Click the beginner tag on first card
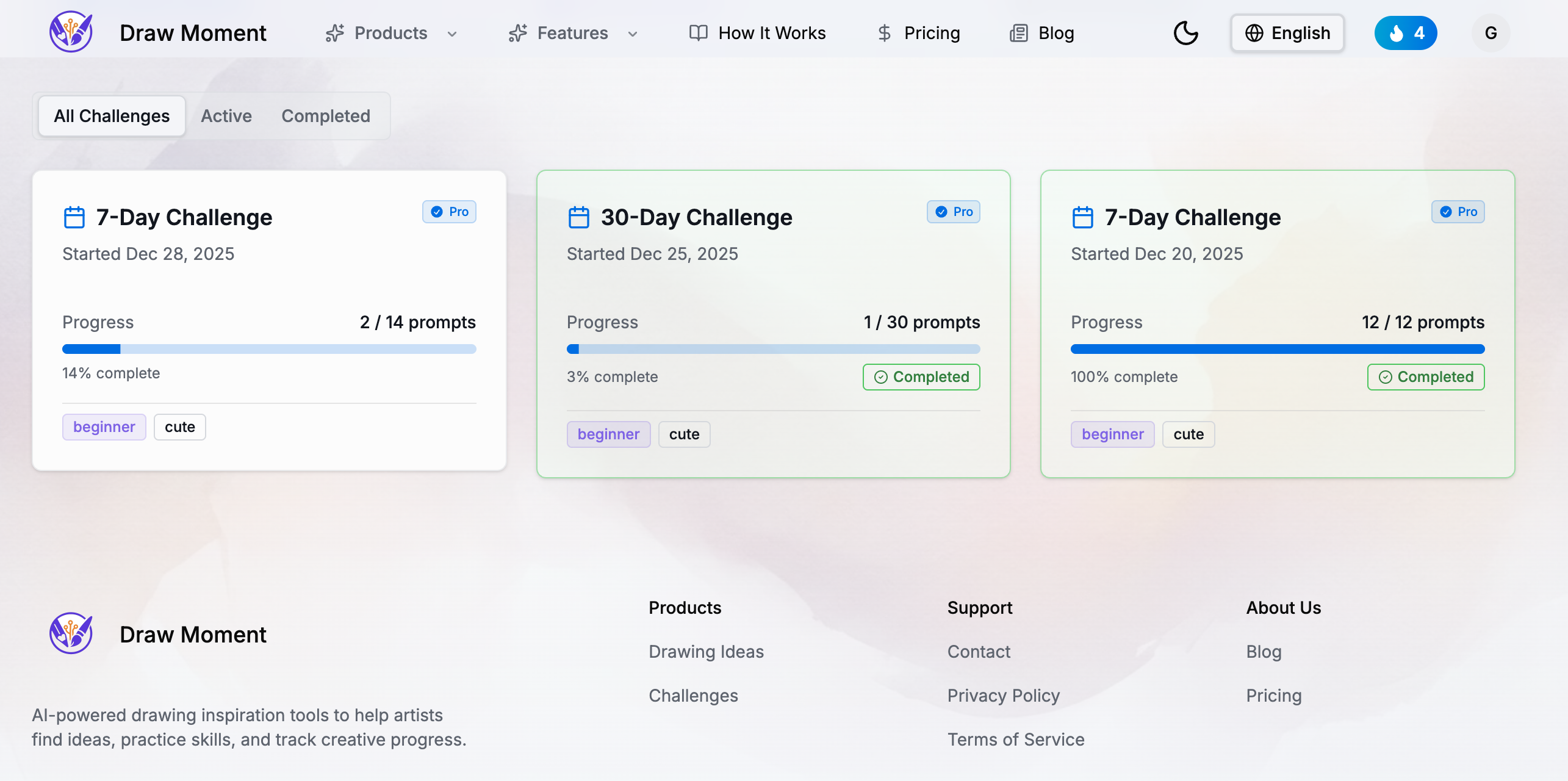The width and height of the screenshot is (1568, 781). click(104, 427)
